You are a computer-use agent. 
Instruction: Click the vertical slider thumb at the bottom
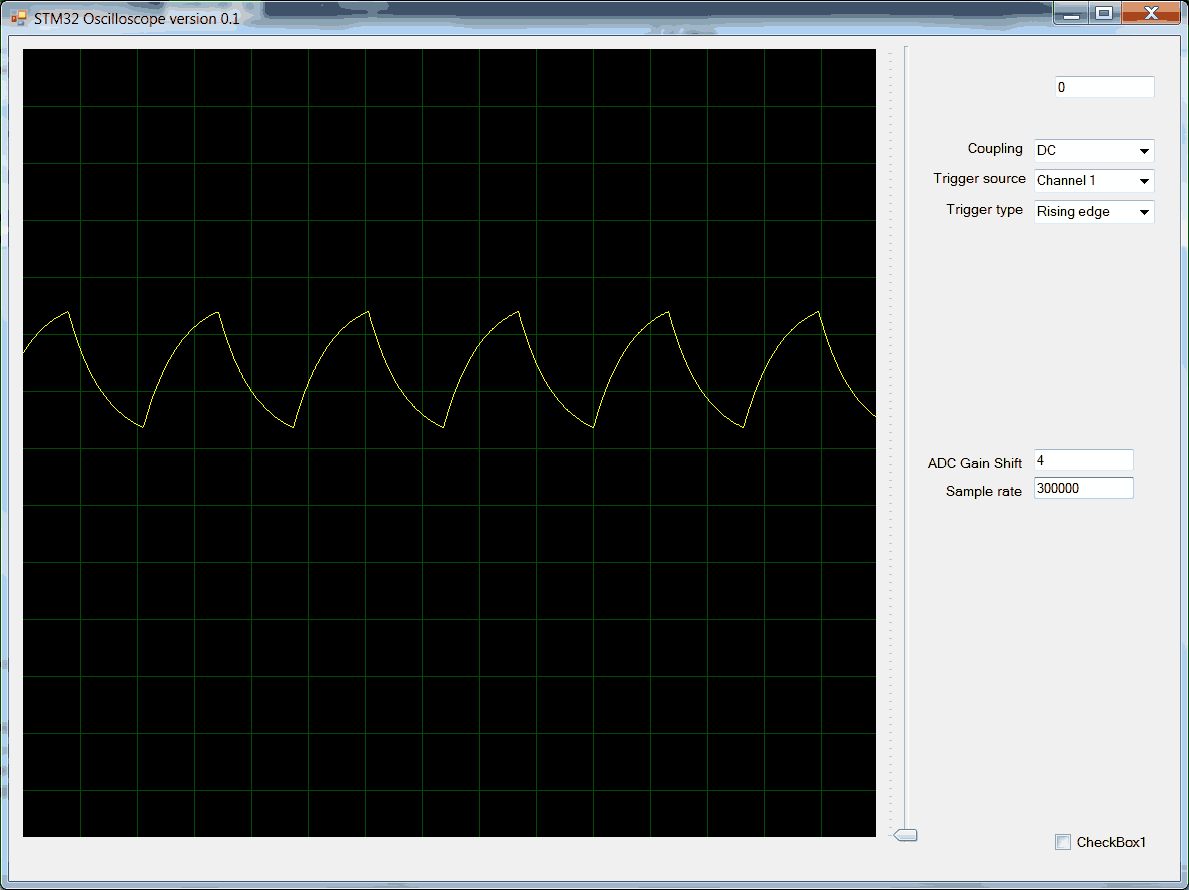(905, 835)
